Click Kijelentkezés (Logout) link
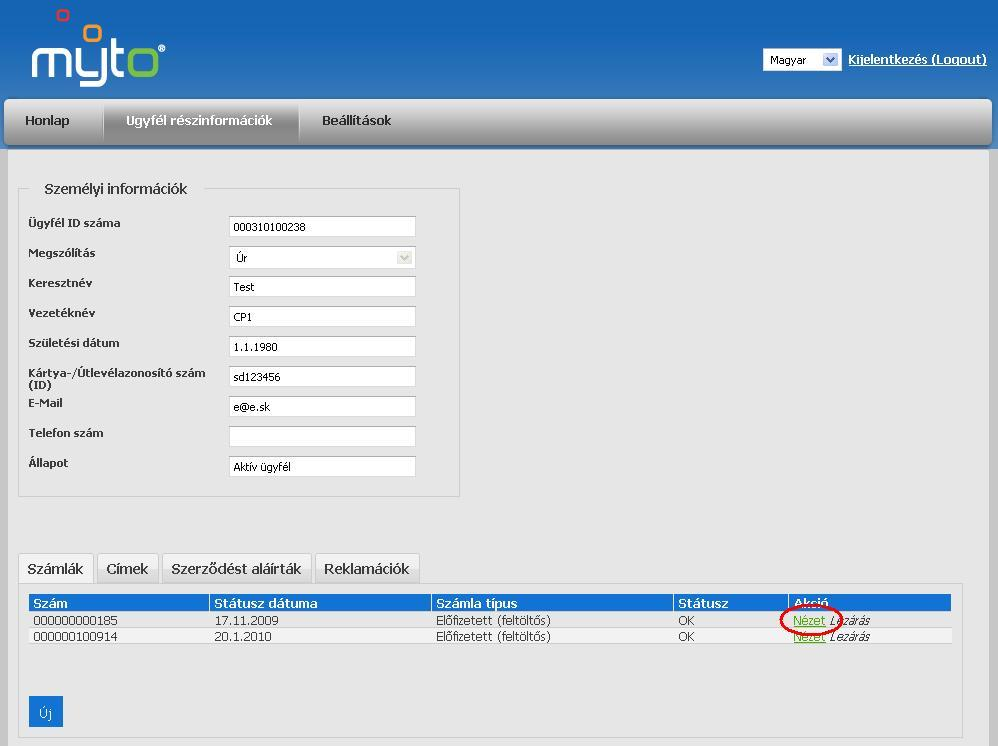Viewport: 998px width, 746px height. tap(917, 59)
